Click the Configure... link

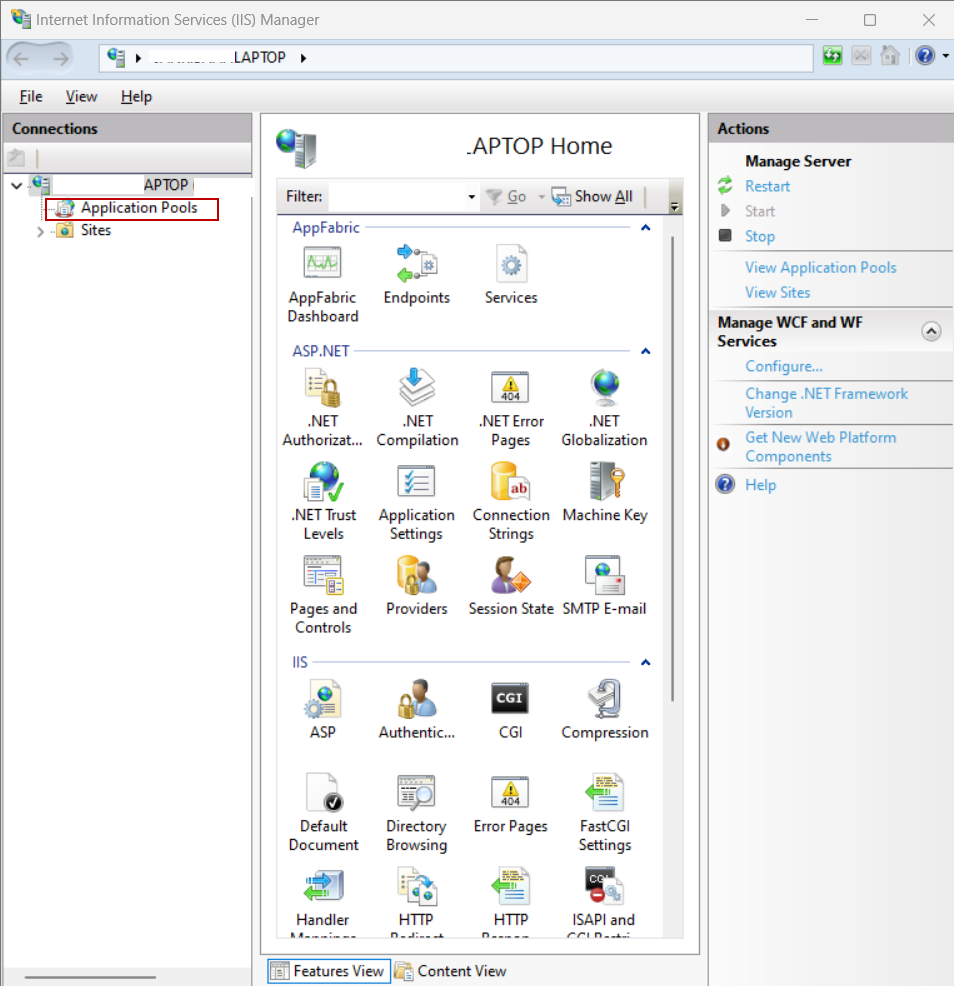[784, 366]
